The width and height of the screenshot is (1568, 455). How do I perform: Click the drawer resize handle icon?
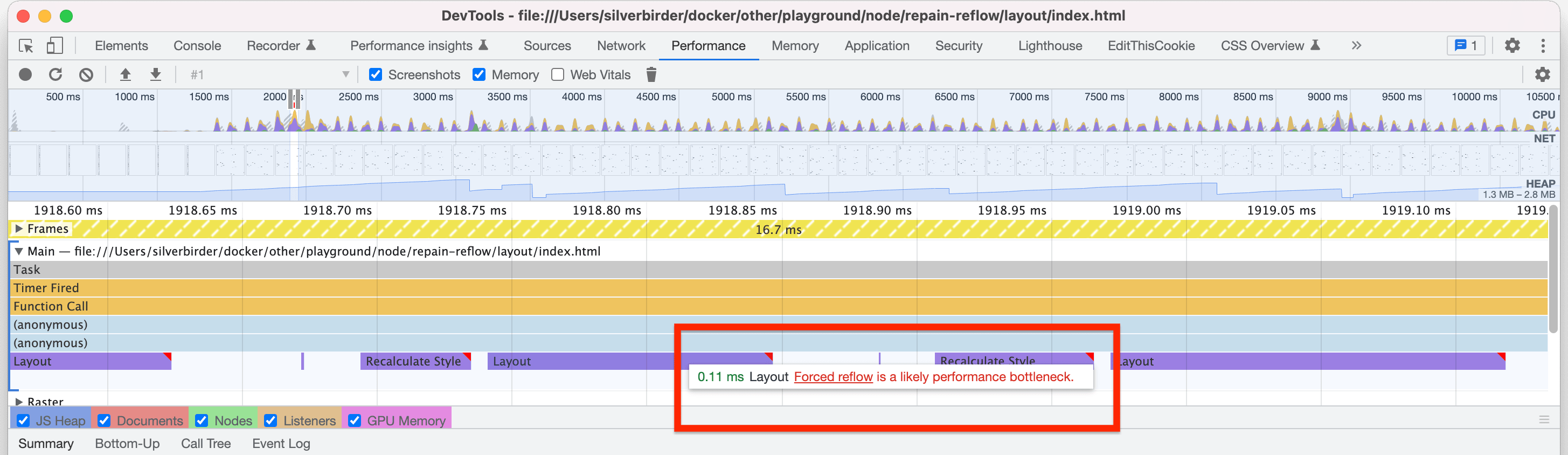(x=1544, y=419)
